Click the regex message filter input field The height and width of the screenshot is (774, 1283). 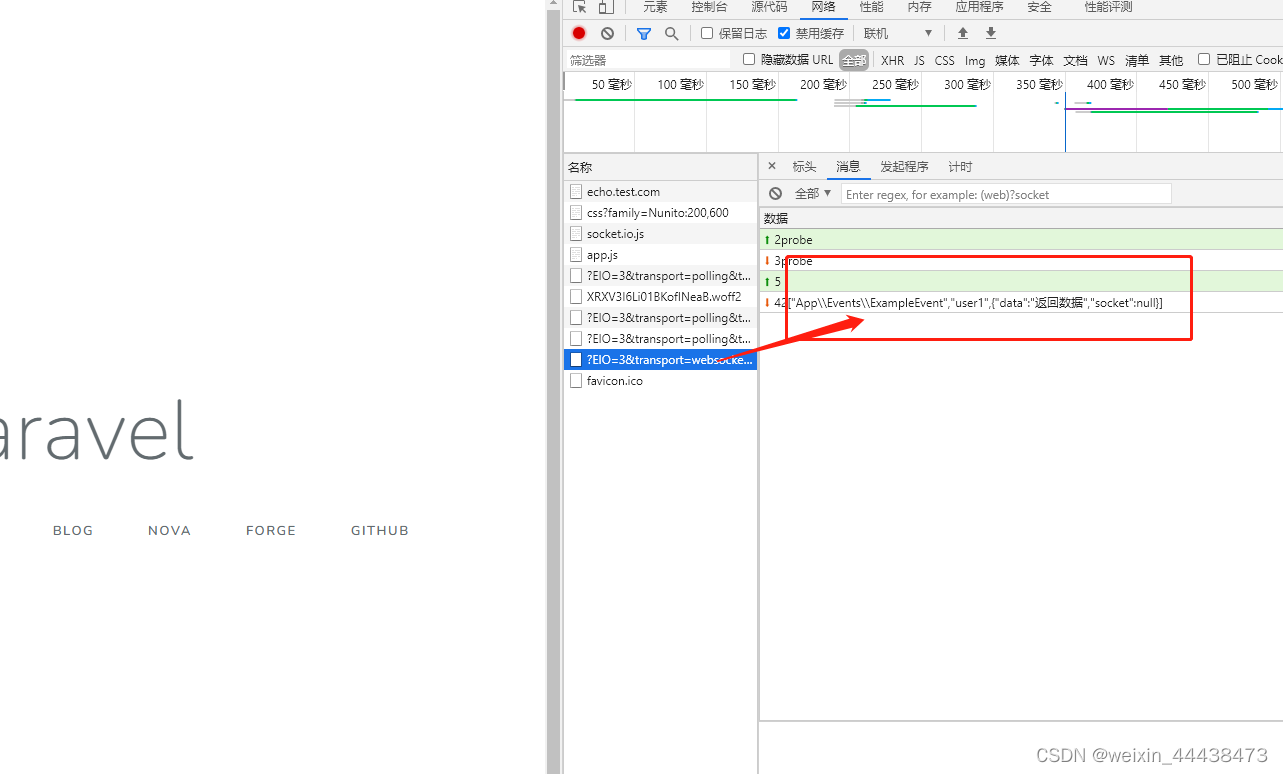click(1005, 193)
